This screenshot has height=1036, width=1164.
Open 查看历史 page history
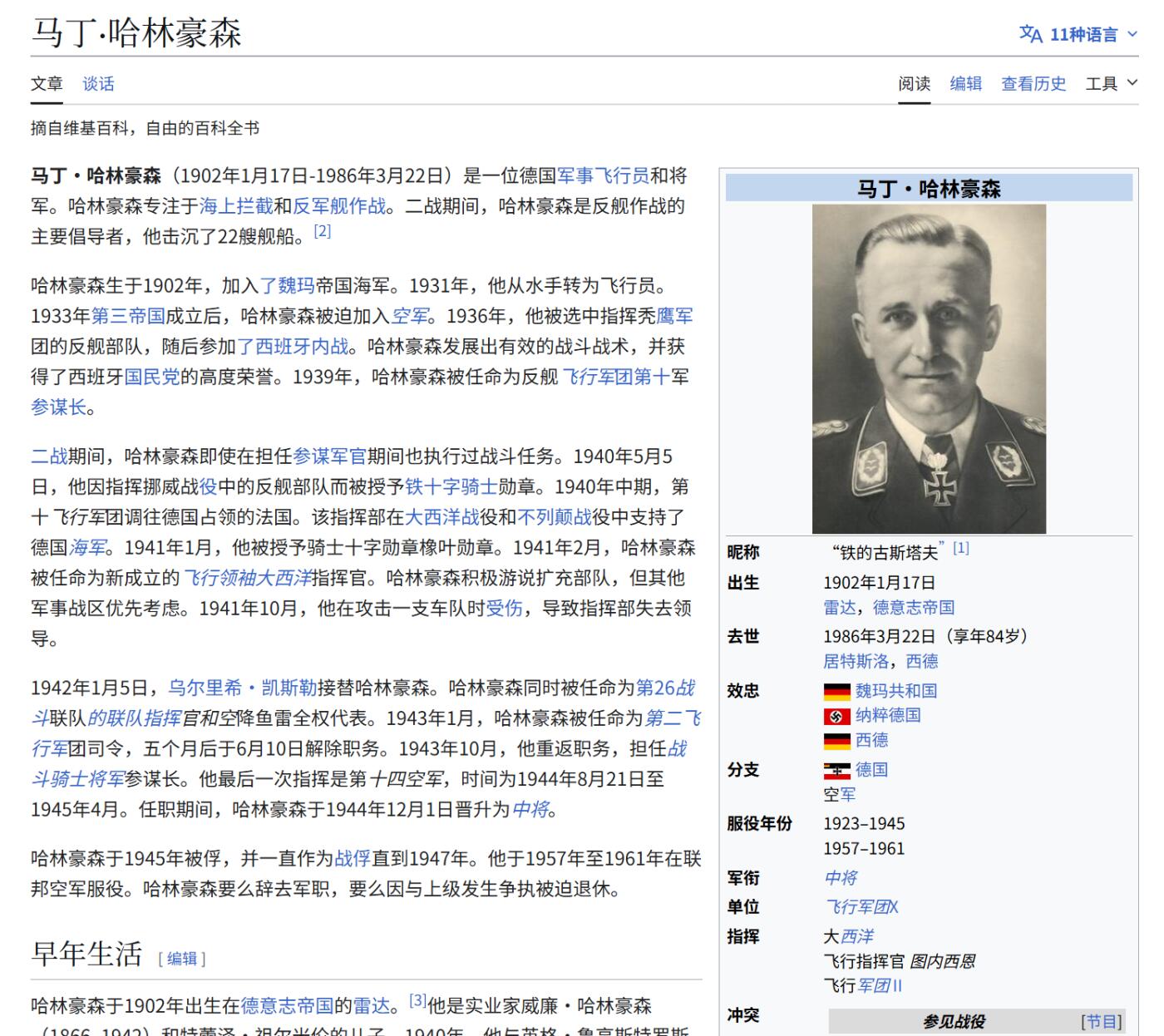[1033, 83]
